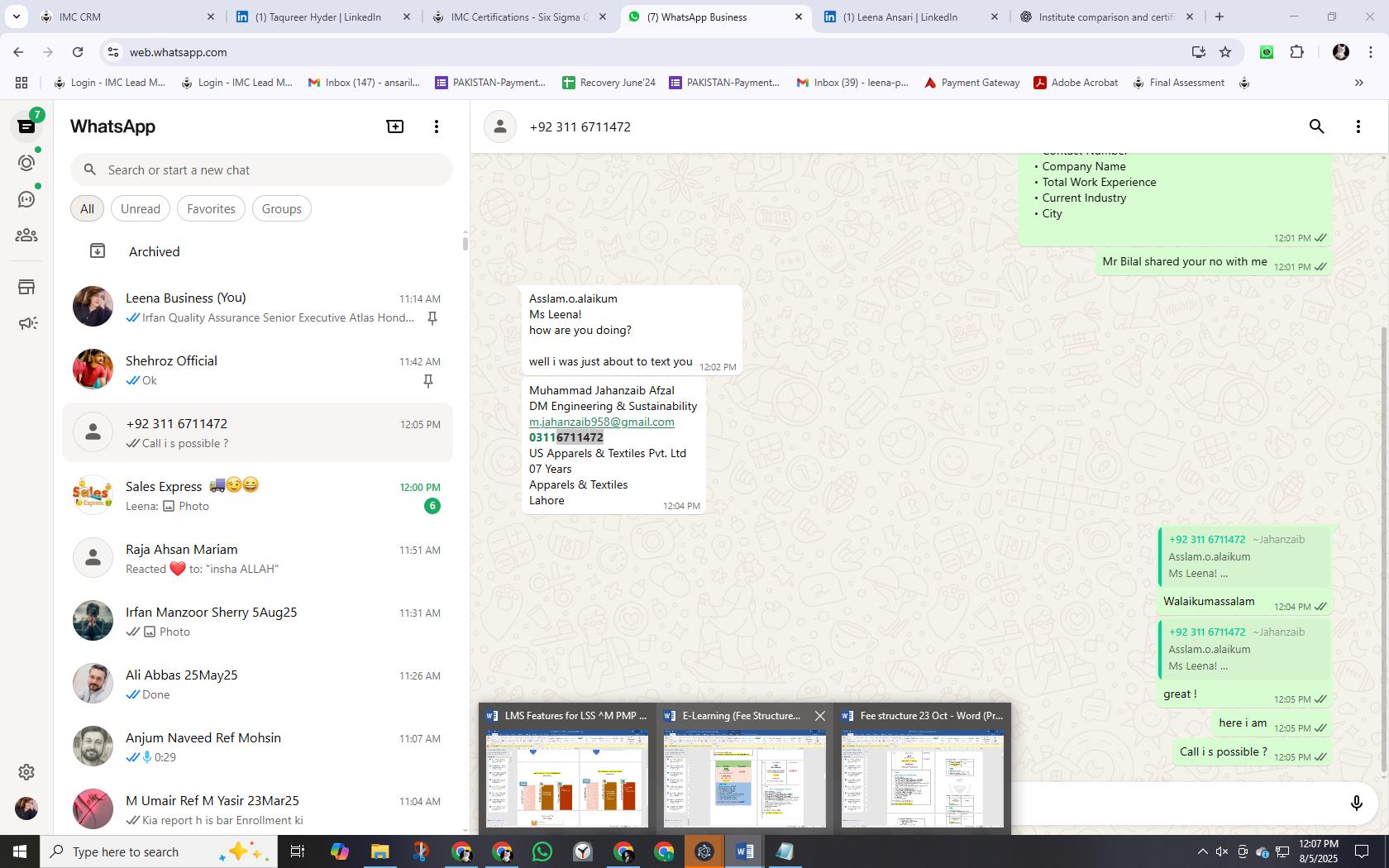Open the Advertise megaphone icon

[26, 323]
